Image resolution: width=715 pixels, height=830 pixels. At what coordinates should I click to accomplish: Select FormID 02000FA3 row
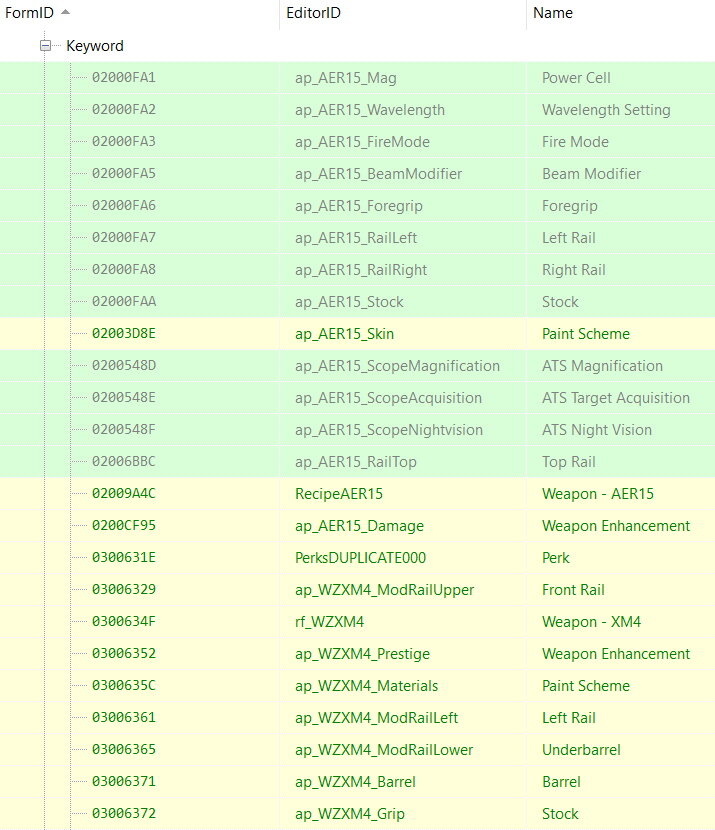click(x=357, y=142)
